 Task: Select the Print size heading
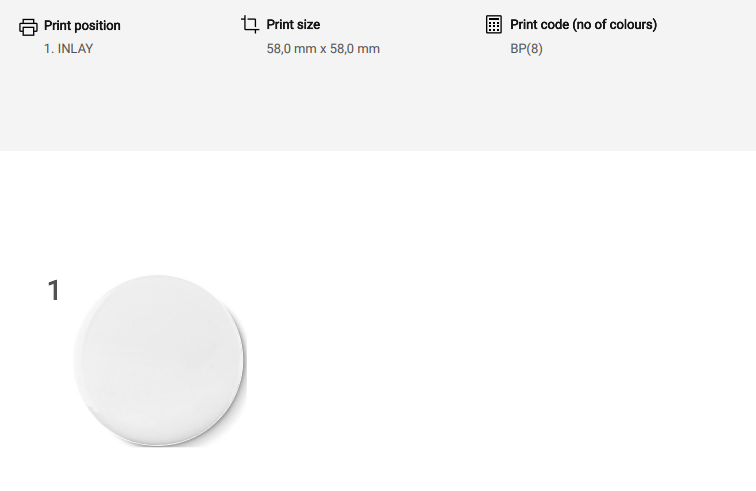[x=293, y=25]
